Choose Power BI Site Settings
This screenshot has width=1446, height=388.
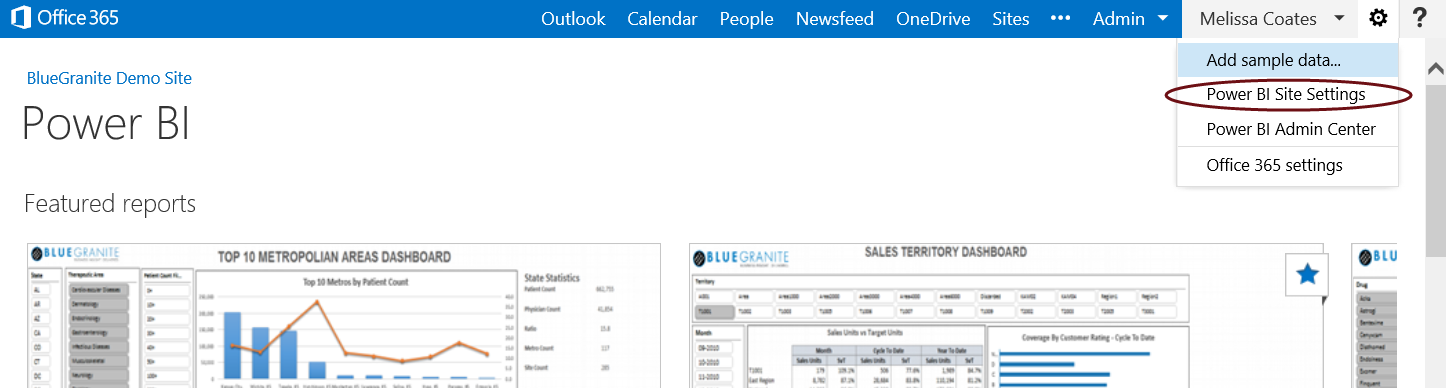(1287, 95)
